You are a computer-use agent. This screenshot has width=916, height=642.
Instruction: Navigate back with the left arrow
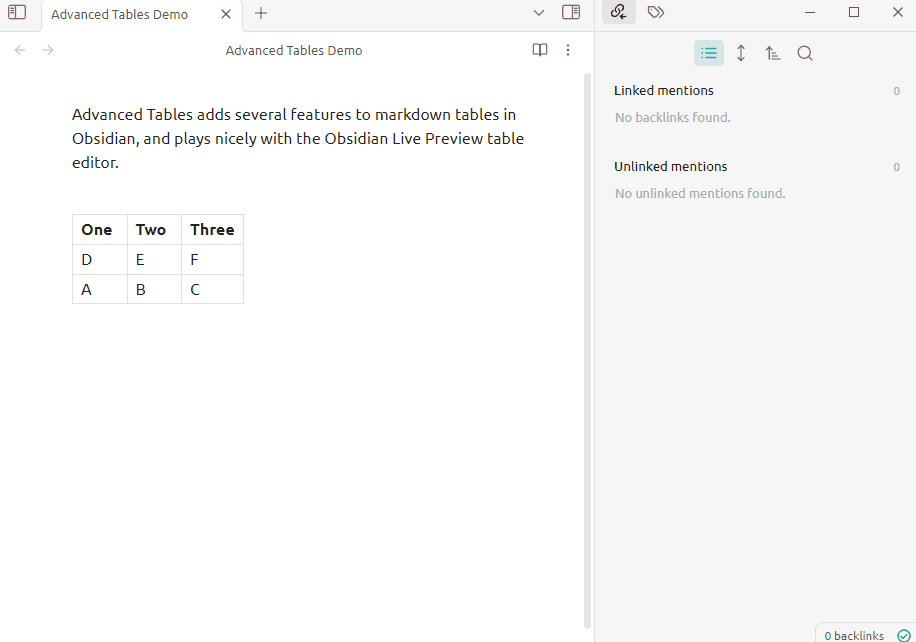tap(20, 50)
